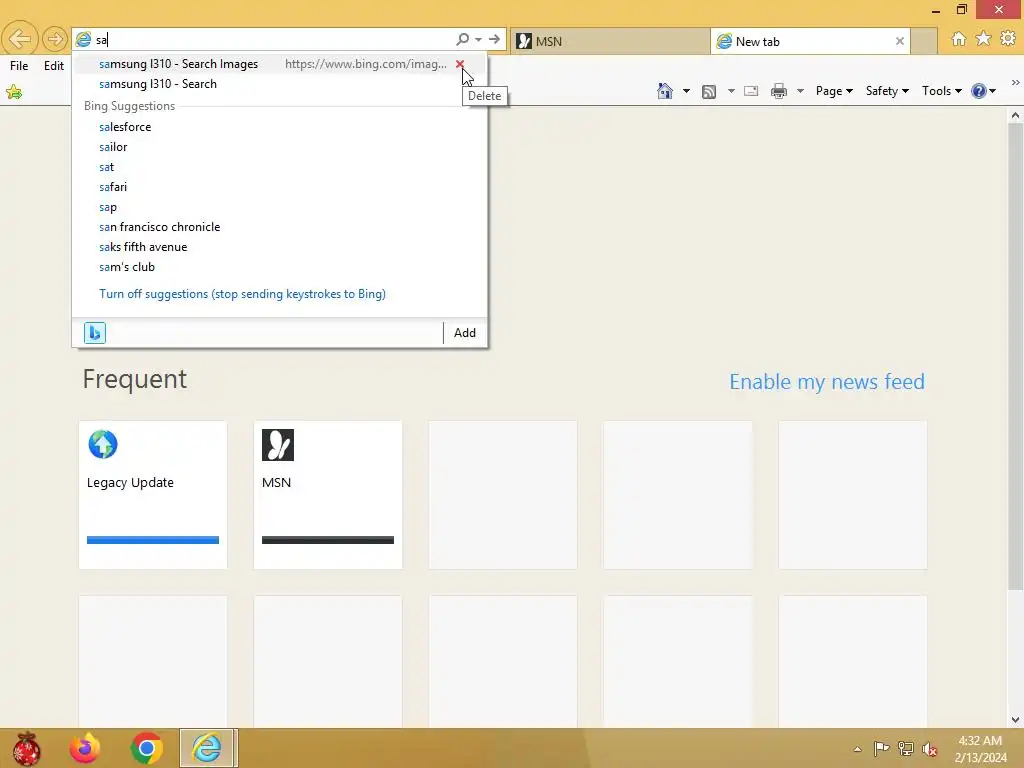Expand the command bar overflow chevron
The width and height of the screenshot is (1024, 768).
click(1015, 83)
